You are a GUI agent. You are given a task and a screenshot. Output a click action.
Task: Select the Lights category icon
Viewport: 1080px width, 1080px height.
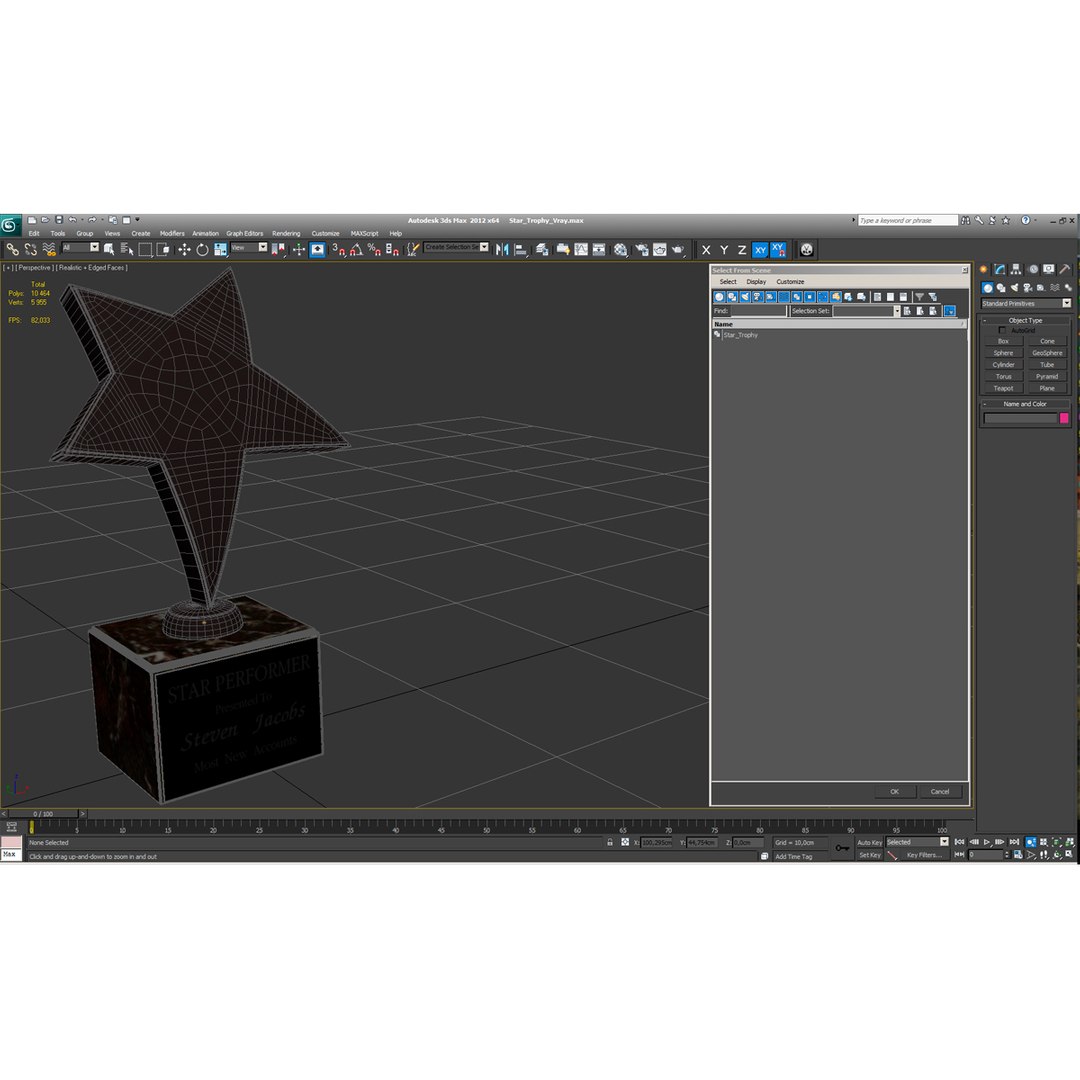coord(1014,288)
